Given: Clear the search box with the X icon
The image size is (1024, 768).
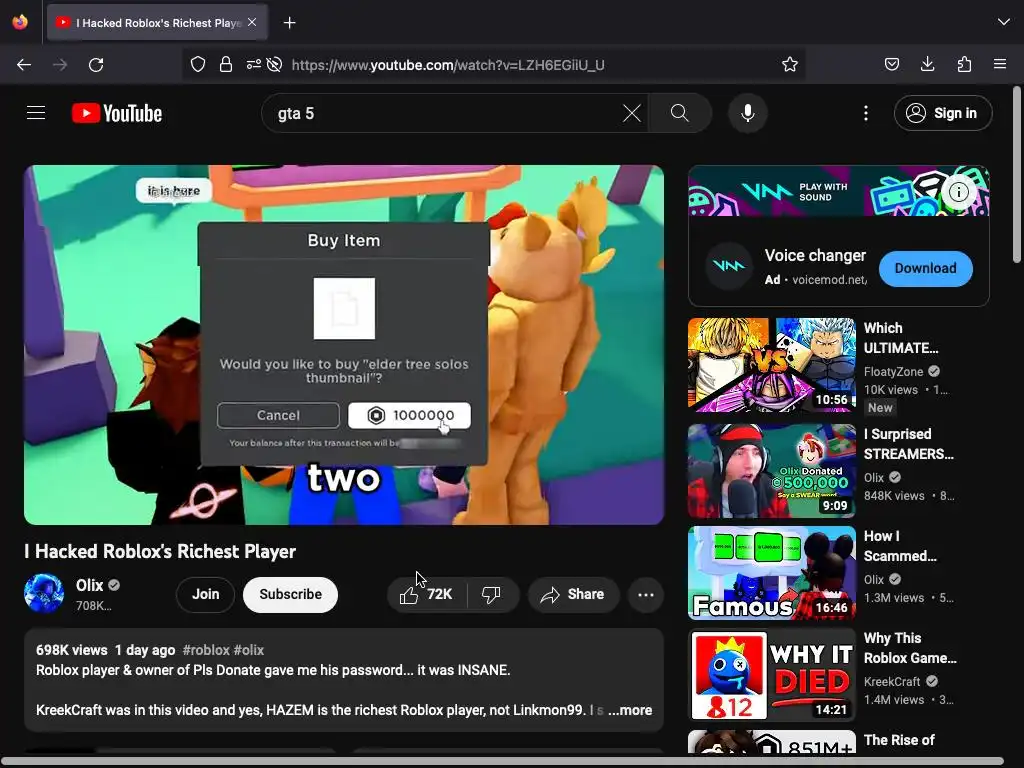Looking at the screenshot, I should 632,113.
